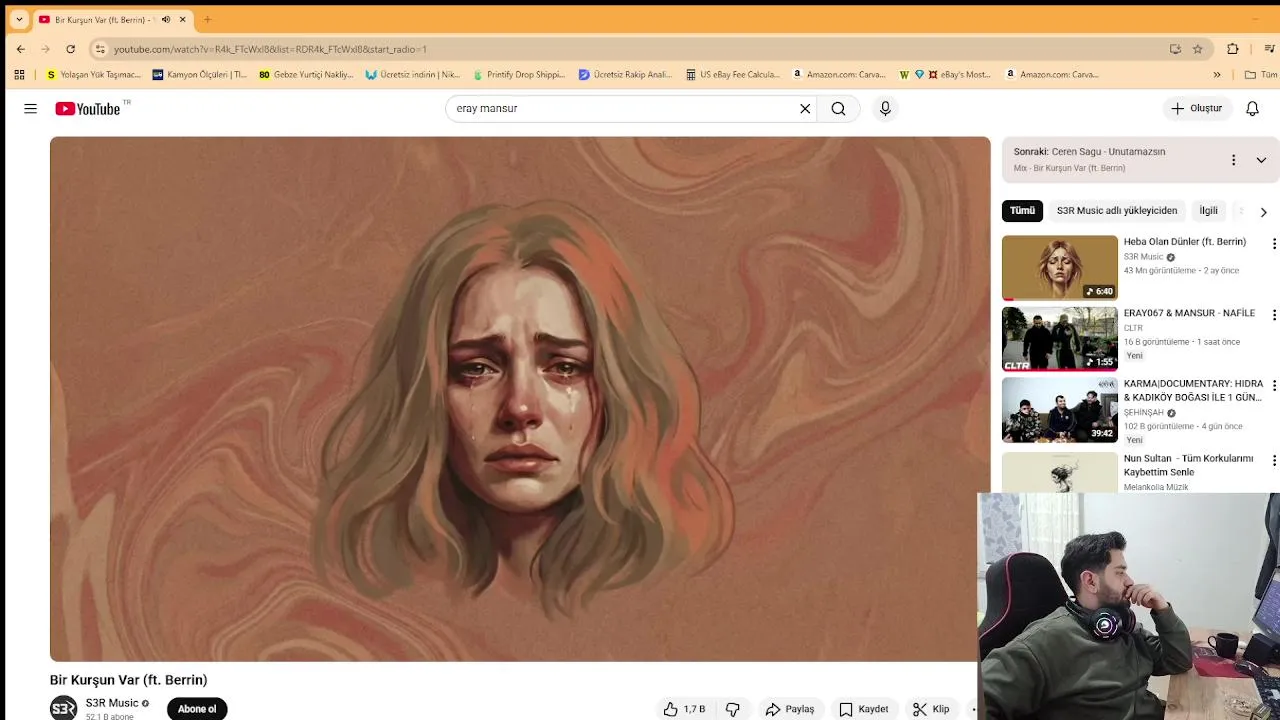This screenshot has height=720, width=1280.
Task: Select the İlgili filter chip
Action: click(1209, 211)
